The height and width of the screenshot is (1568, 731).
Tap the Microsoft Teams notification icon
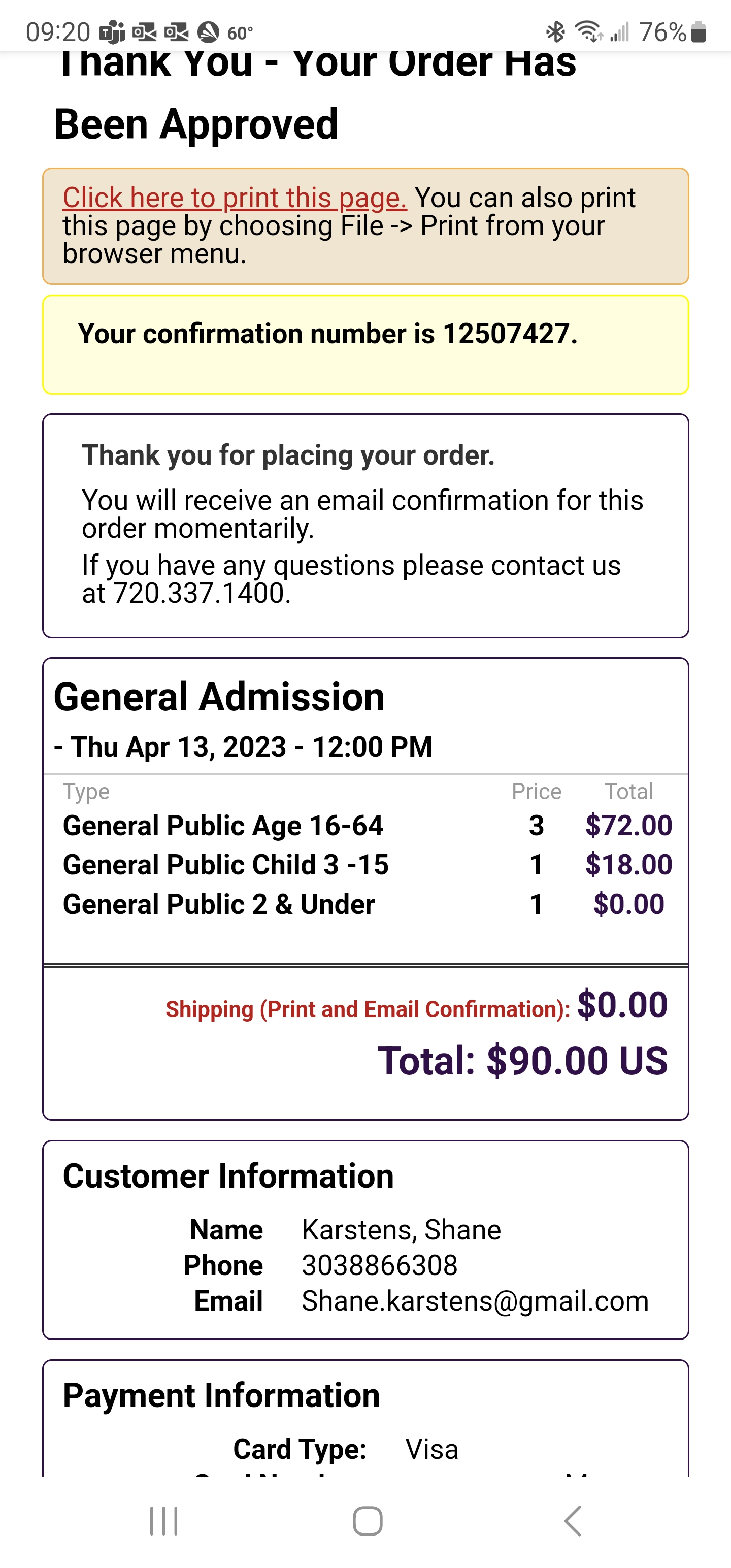pos(113,32)
